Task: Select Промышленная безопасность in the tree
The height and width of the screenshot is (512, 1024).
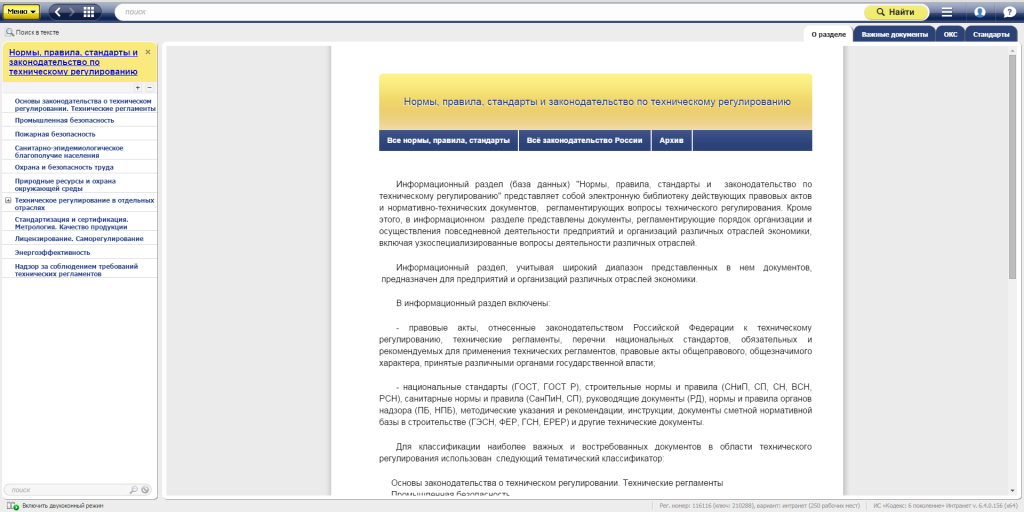Action: tap(65, 120)
